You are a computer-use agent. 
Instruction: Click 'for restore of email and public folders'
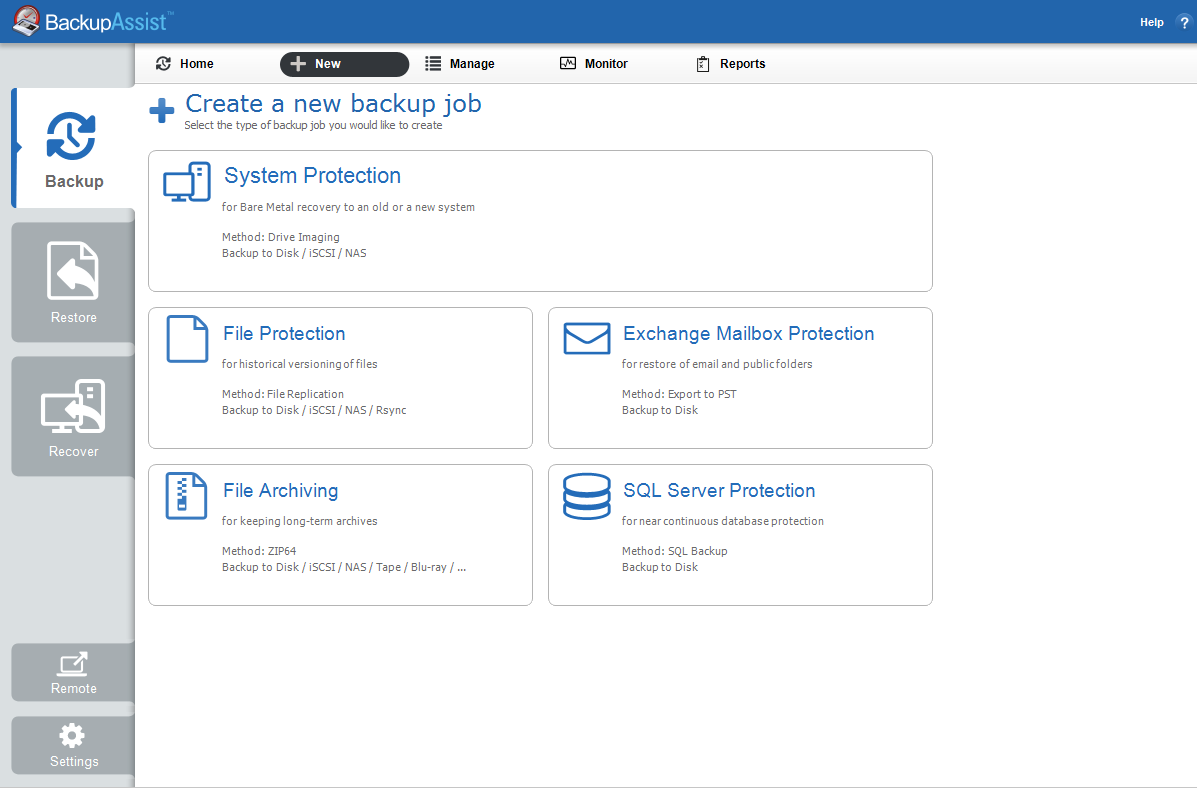[x=717, y=364]
